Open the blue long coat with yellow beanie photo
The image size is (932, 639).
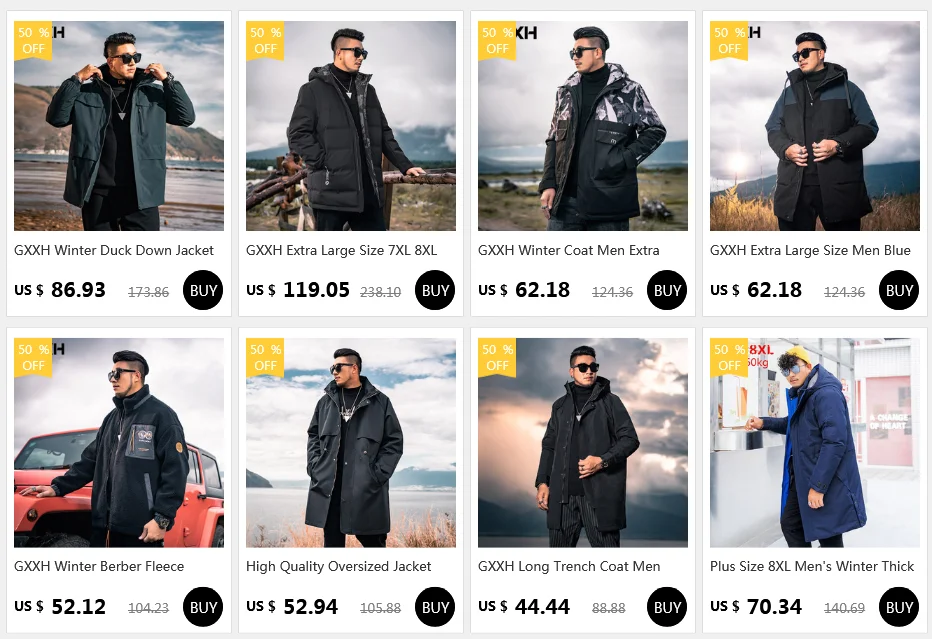(x=814, y=443)
